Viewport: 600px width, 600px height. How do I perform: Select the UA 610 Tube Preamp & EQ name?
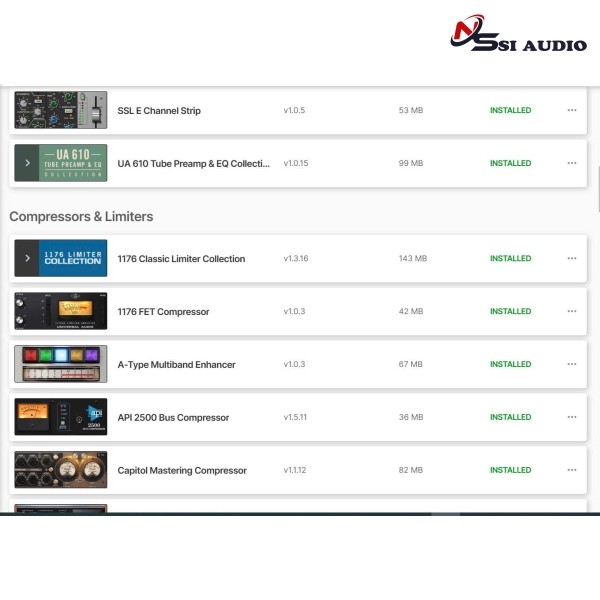193,163
